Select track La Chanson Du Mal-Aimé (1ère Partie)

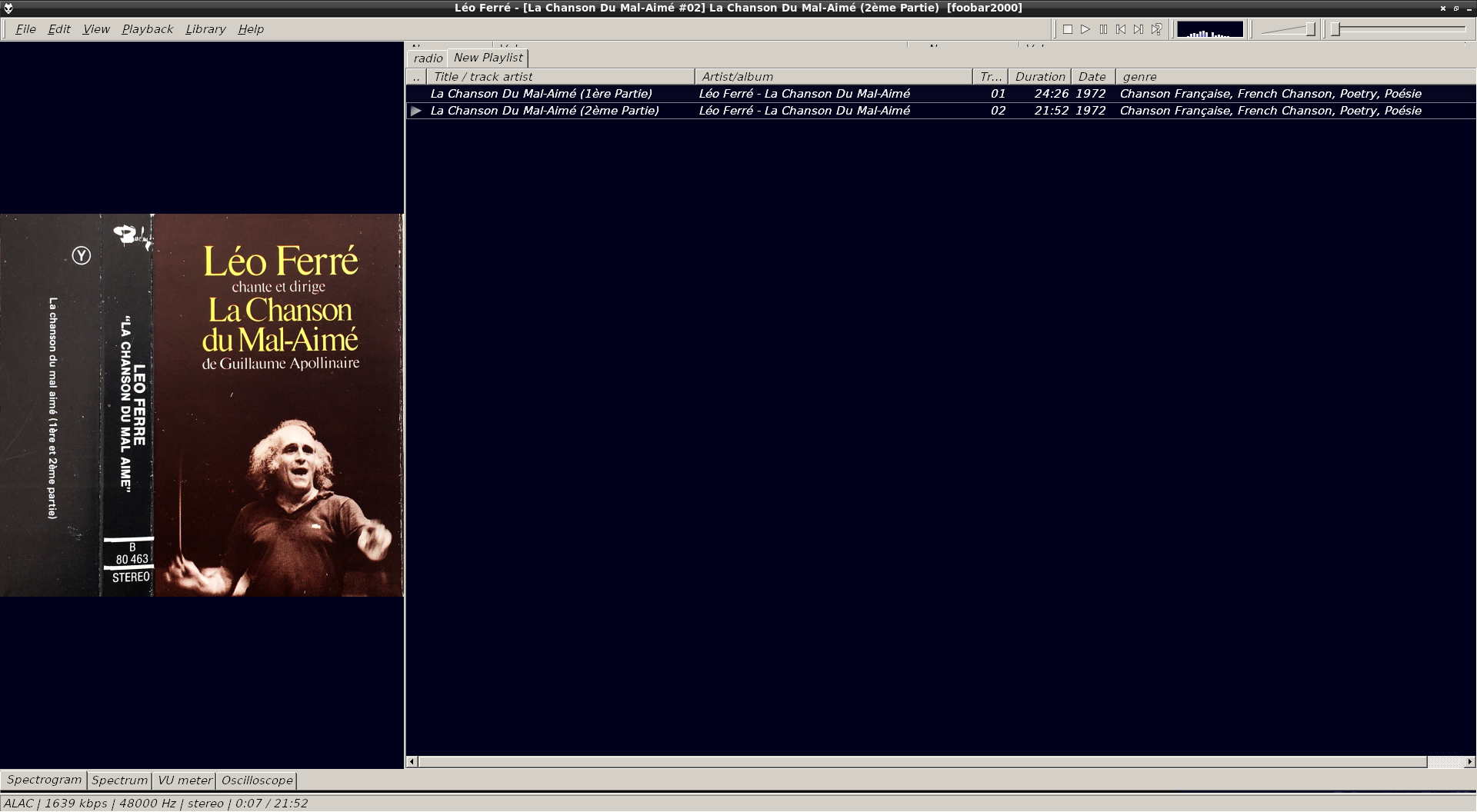(941, 94)
